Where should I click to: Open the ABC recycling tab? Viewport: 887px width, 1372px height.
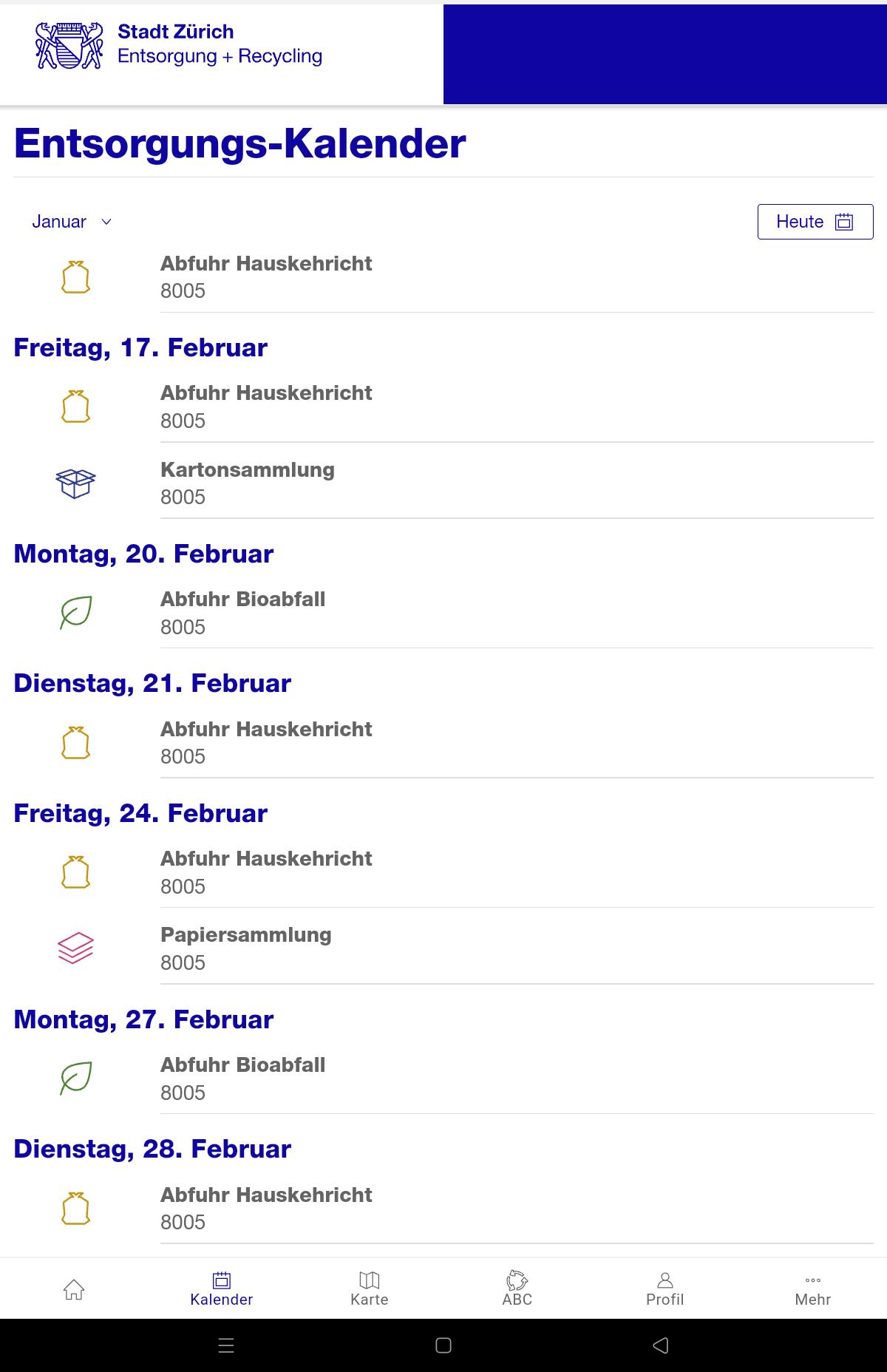click(x=517, y=1289)
